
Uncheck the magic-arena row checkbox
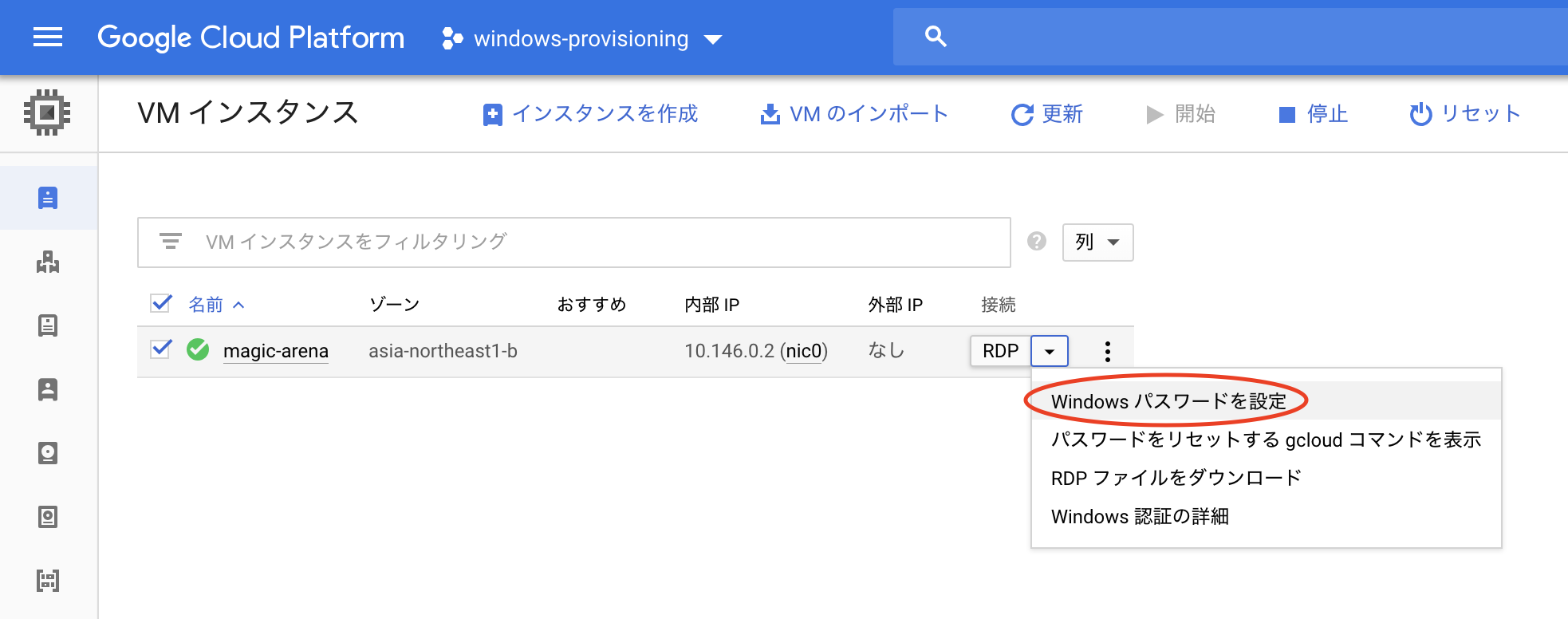point(161,349)
